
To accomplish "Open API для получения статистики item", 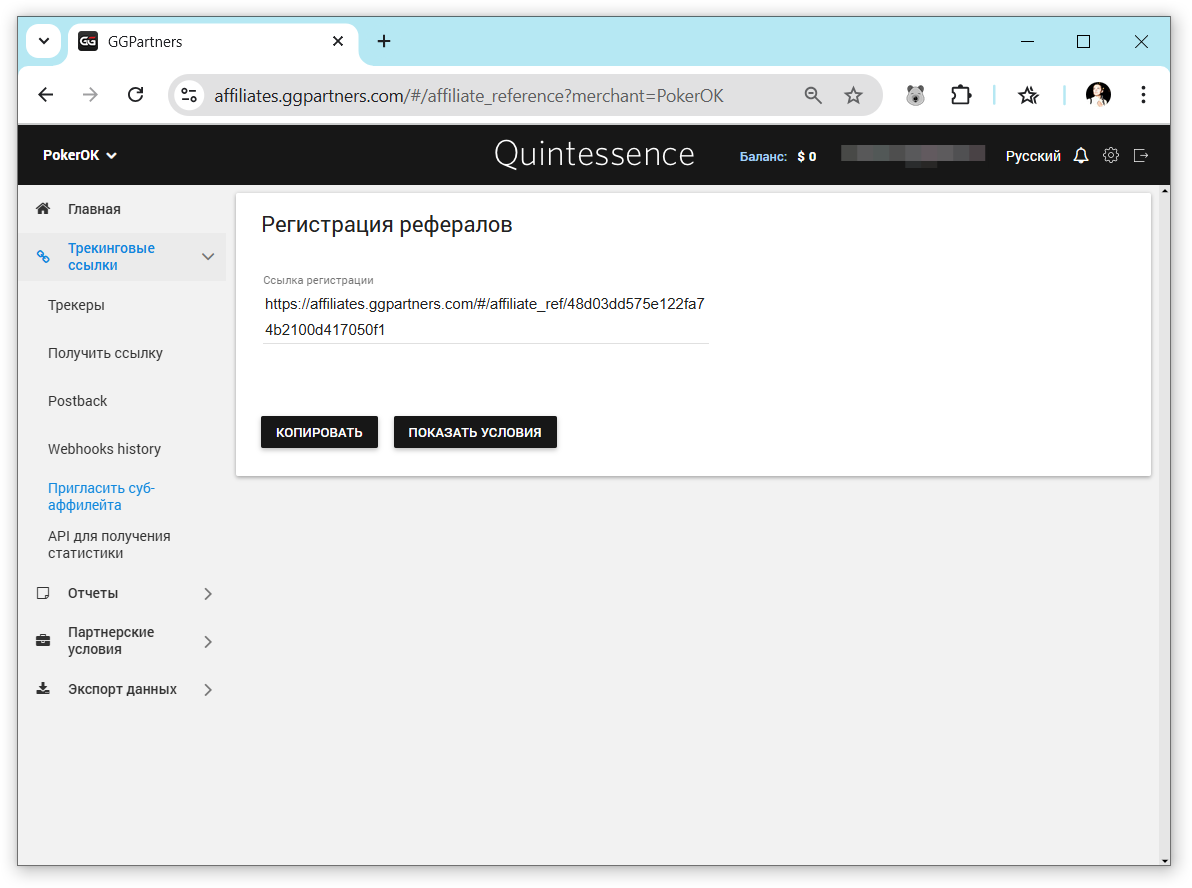I will point(109,544).
